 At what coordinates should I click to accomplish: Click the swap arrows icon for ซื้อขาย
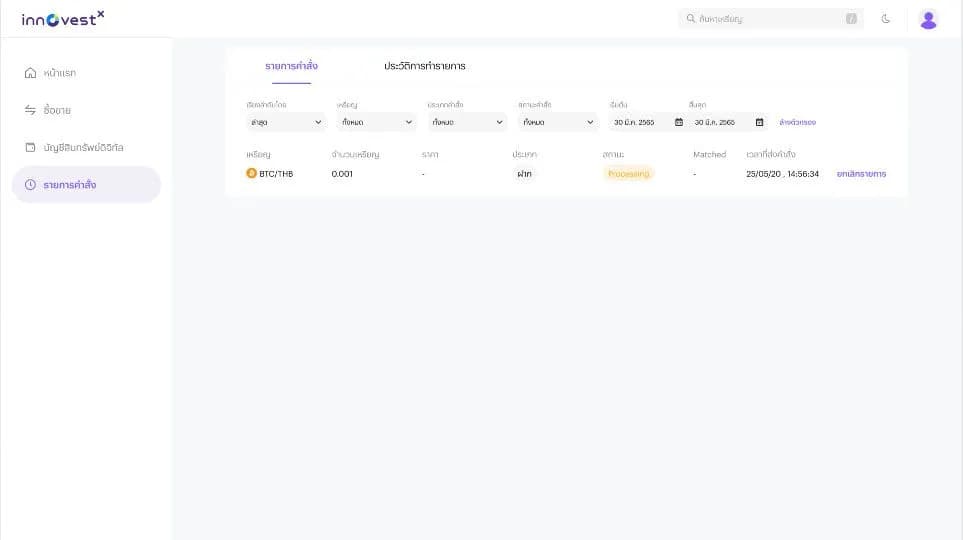[30, 110]
